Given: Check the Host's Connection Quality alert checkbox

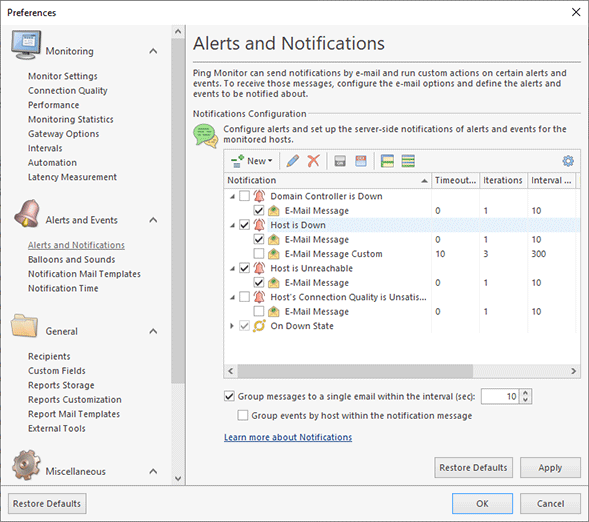Looking at the screenshot, I should tap(245, 297).
